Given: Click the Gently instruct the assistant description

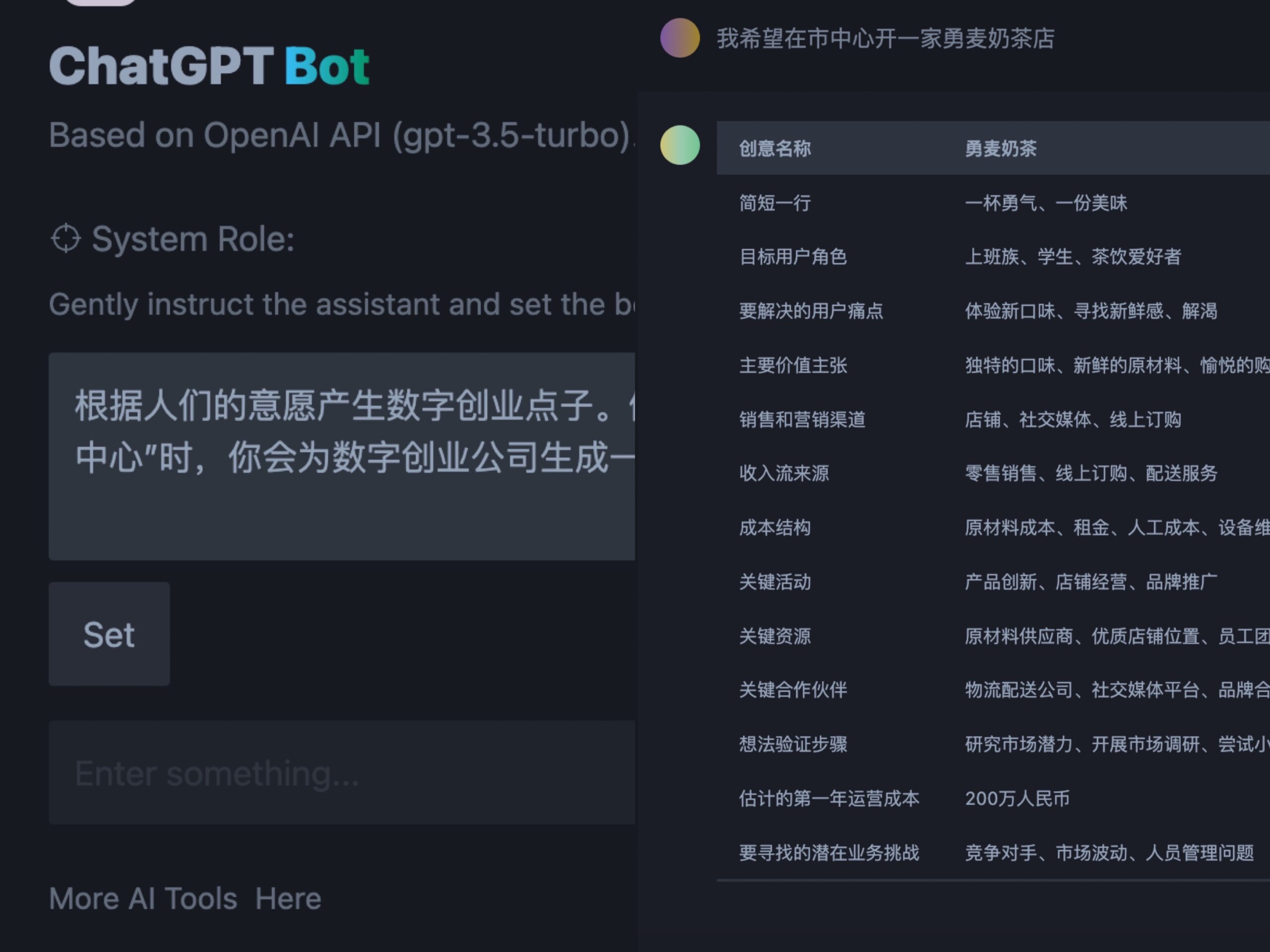Looking at the screenshot, I should (x=342, y=304).
